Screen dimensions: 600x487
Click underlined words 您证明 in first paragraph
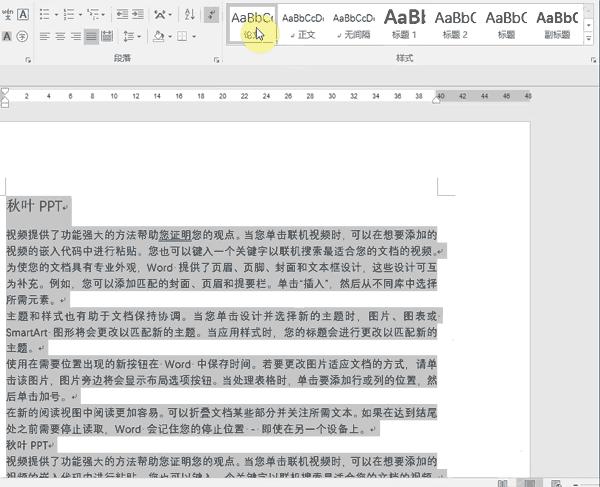(175, 235)
